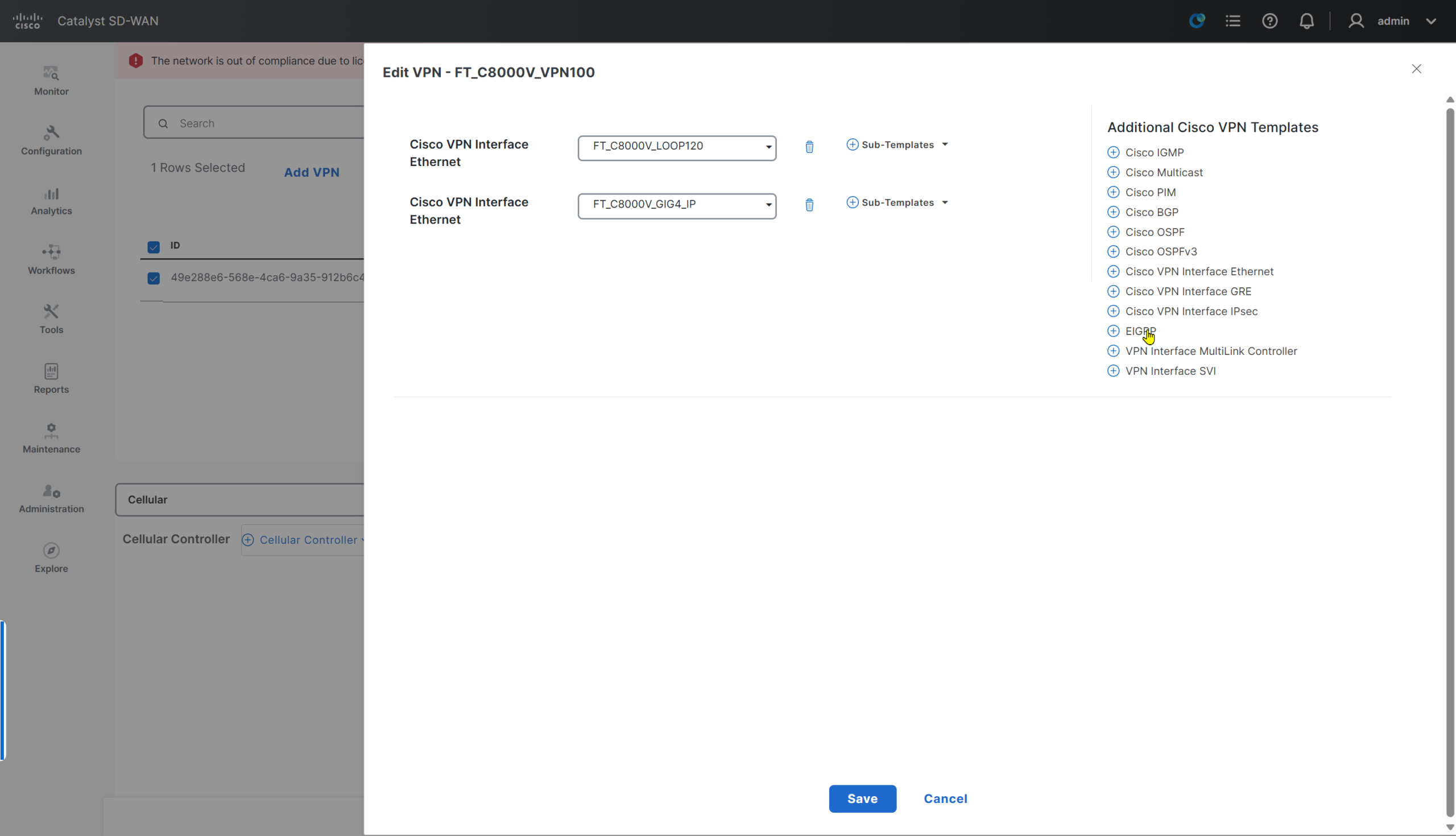Open the Maintenance sidebar section
1456x836 pixels.
[x=51, y=438]
